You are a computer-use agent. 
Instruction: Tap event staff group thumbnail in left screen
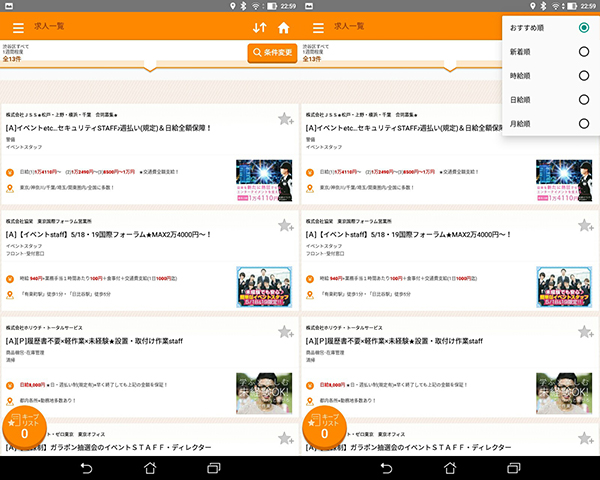(x=264, y=287)
